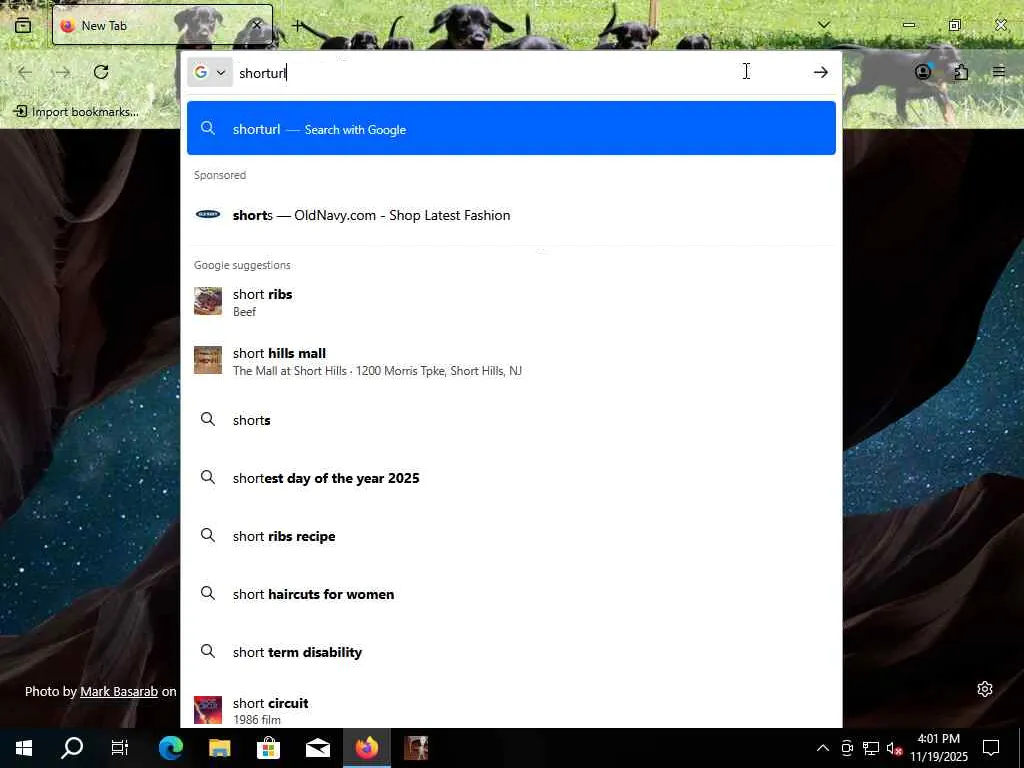Screen dimensions: 1024x768
Task: Open the photo app taskbar icon
Action: (416, 748)
